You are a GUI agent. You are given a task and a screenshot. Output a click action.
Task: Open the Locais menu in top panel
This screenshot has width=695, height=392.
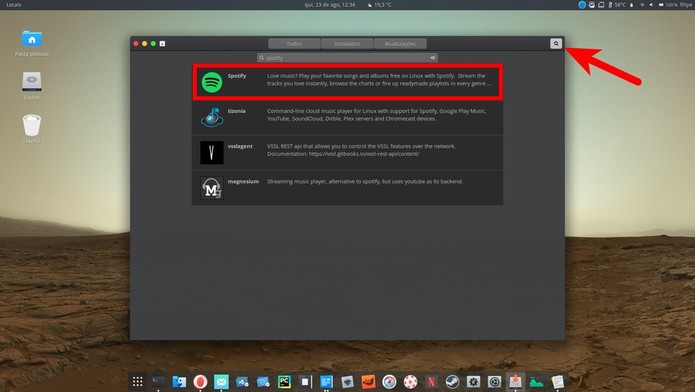point(14,5)
